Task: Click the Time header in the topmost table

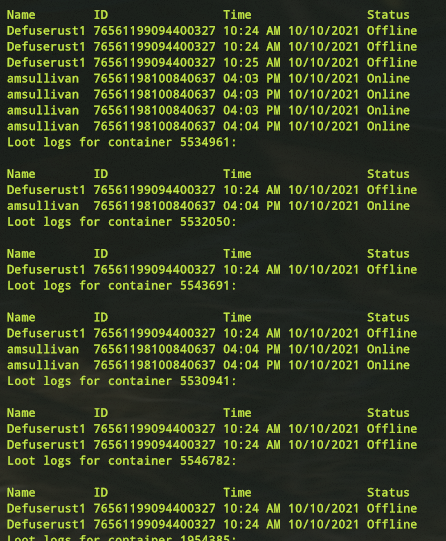Action: tap(237, 15)
